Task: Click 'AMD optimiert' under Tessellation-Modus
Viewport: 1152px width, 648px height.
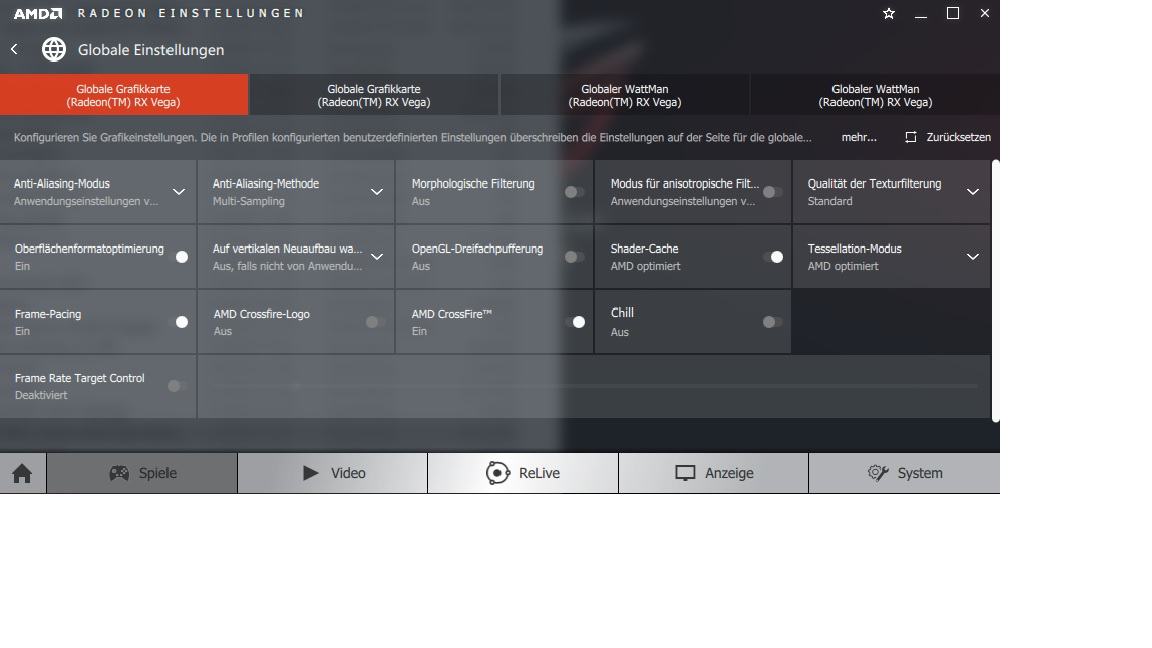Action: pyautogui.click(x=843, y=266)
